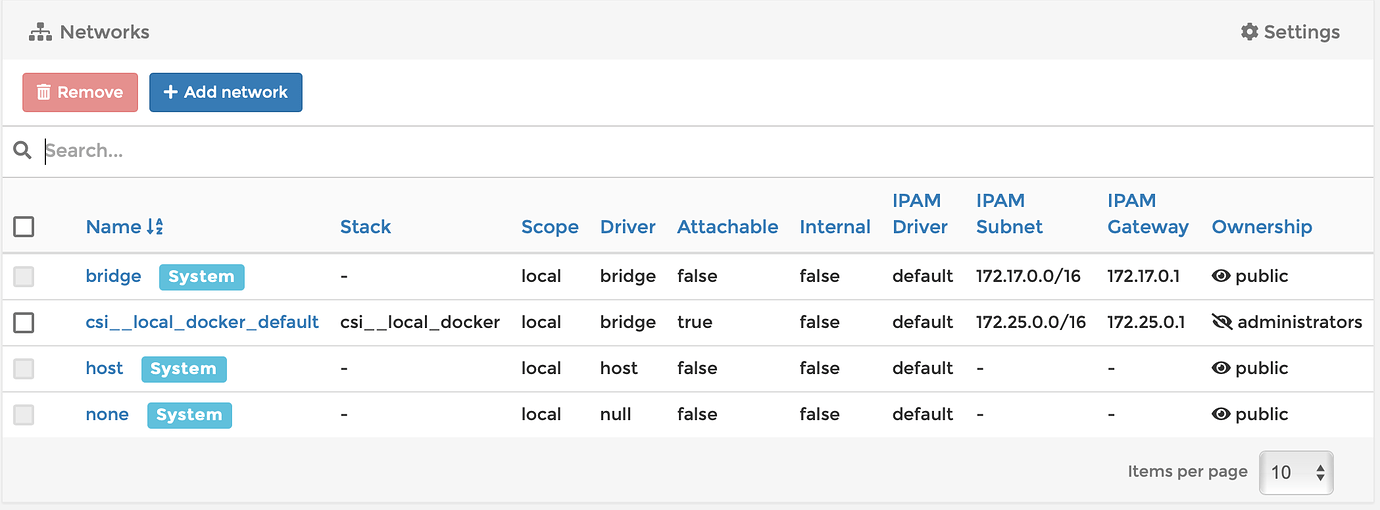Viewport: 1380px width, 510px height.
Task: Click the Add network button
Action: click(x=226, y=92)
